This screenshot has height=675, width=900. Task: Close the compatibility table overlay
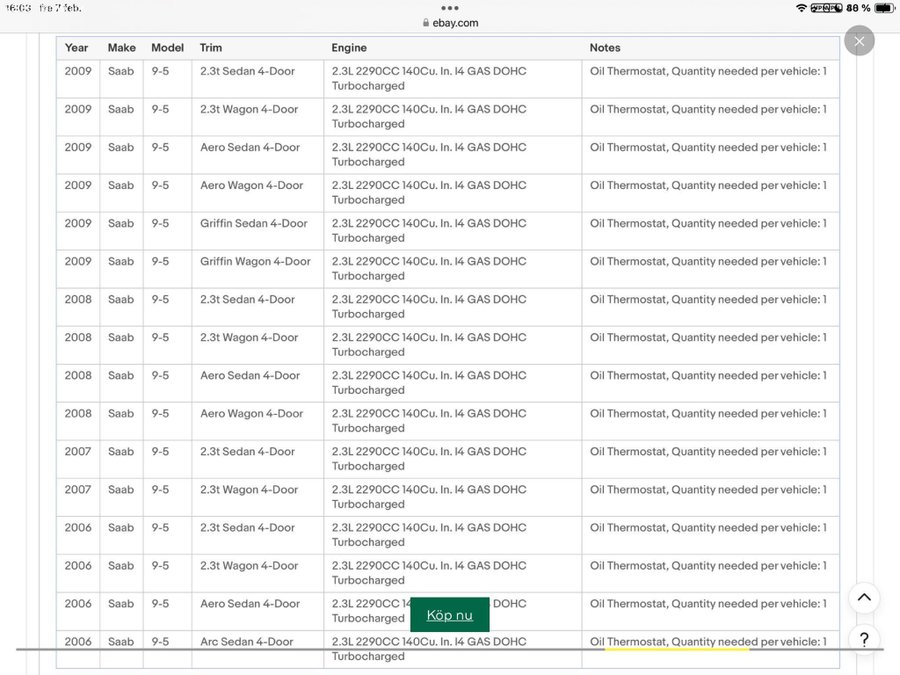(x=859, y=41)
